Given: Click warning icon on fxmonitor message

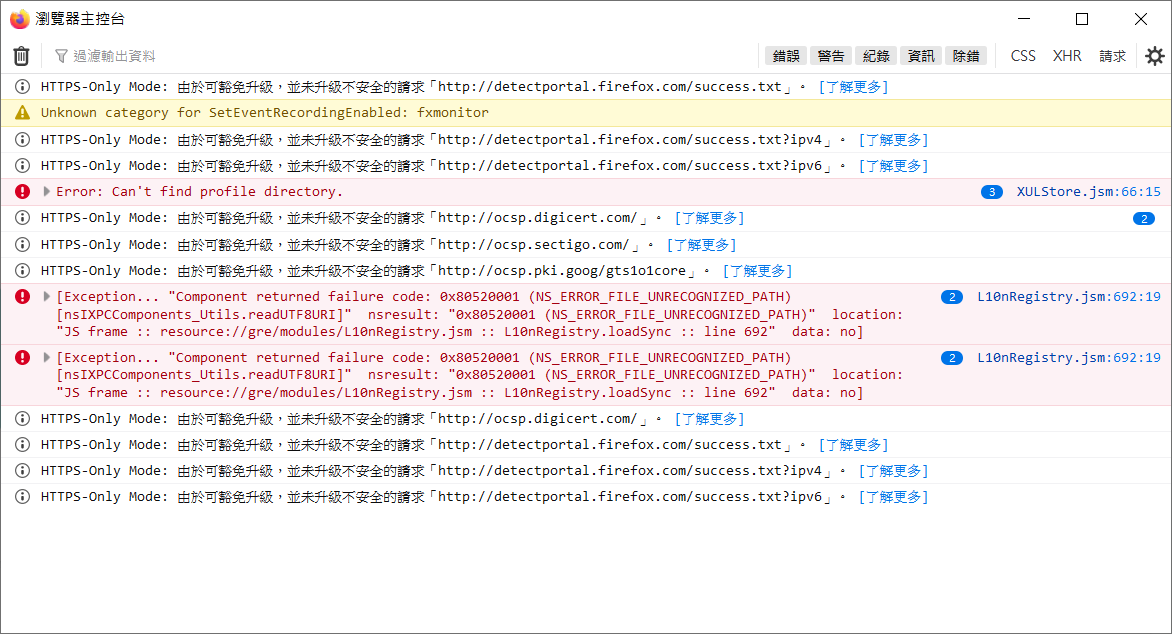Looking at the screenshot, I should pos(22,113).
